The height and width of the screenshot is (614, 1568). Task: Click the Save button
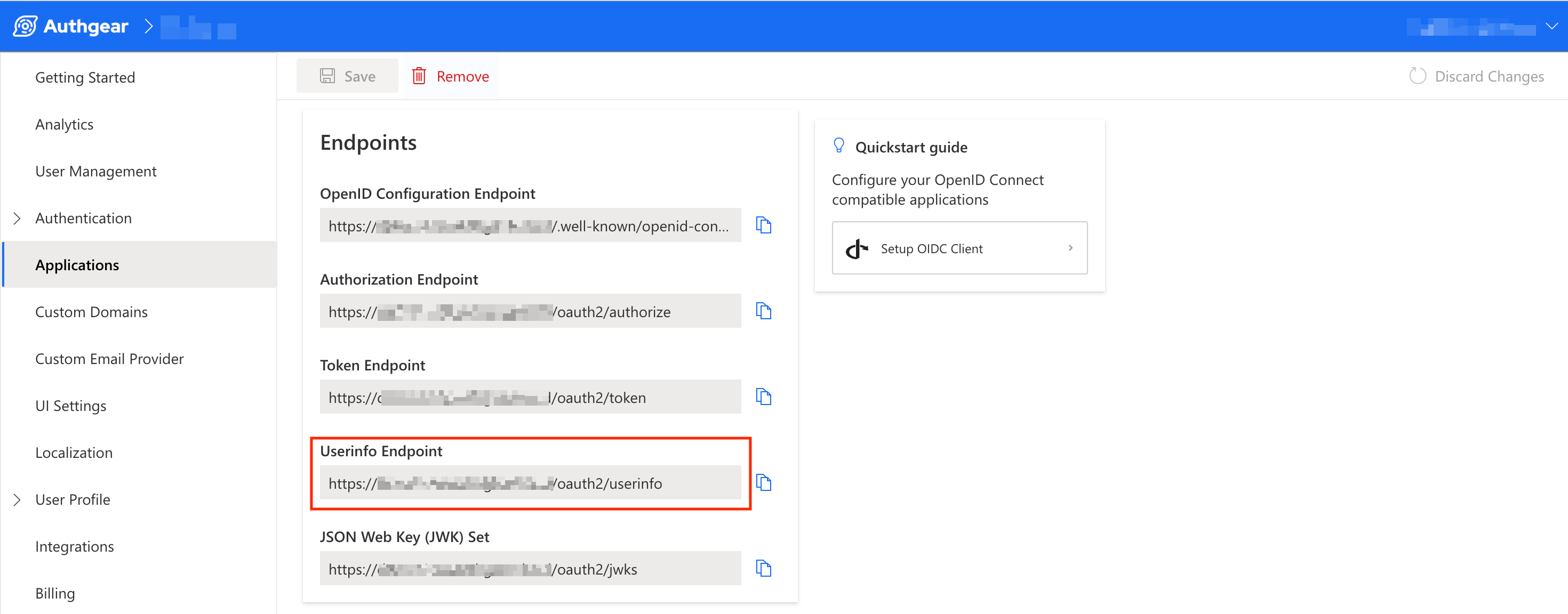pyautogui.click(x=347, y=77)
